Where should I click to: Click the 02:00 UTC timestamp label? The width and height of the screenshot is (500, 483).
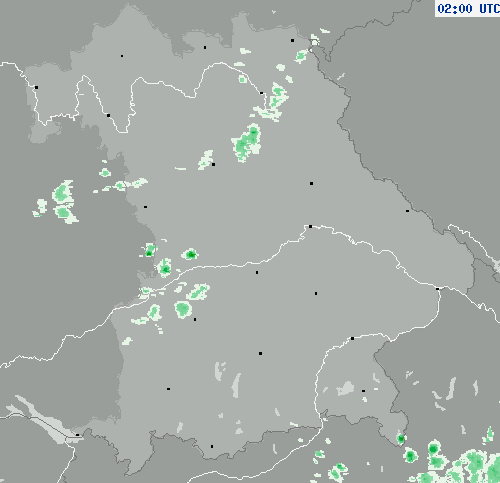(468, 8)
